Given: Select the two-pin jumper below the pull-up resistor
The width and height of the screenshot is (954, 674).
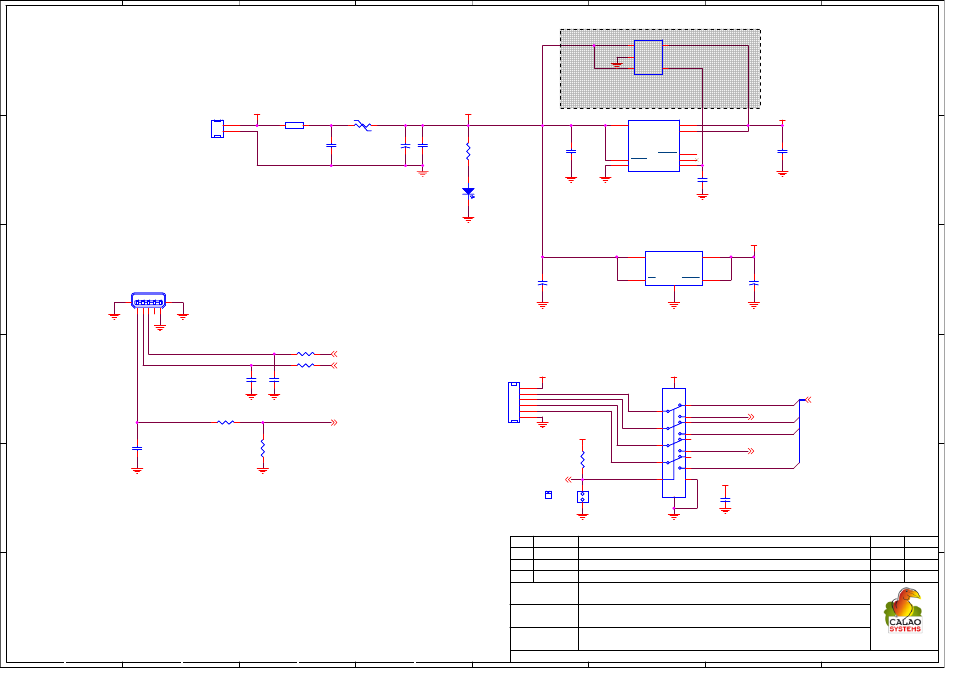Looking at the screenshot, I should pos(583,497).
